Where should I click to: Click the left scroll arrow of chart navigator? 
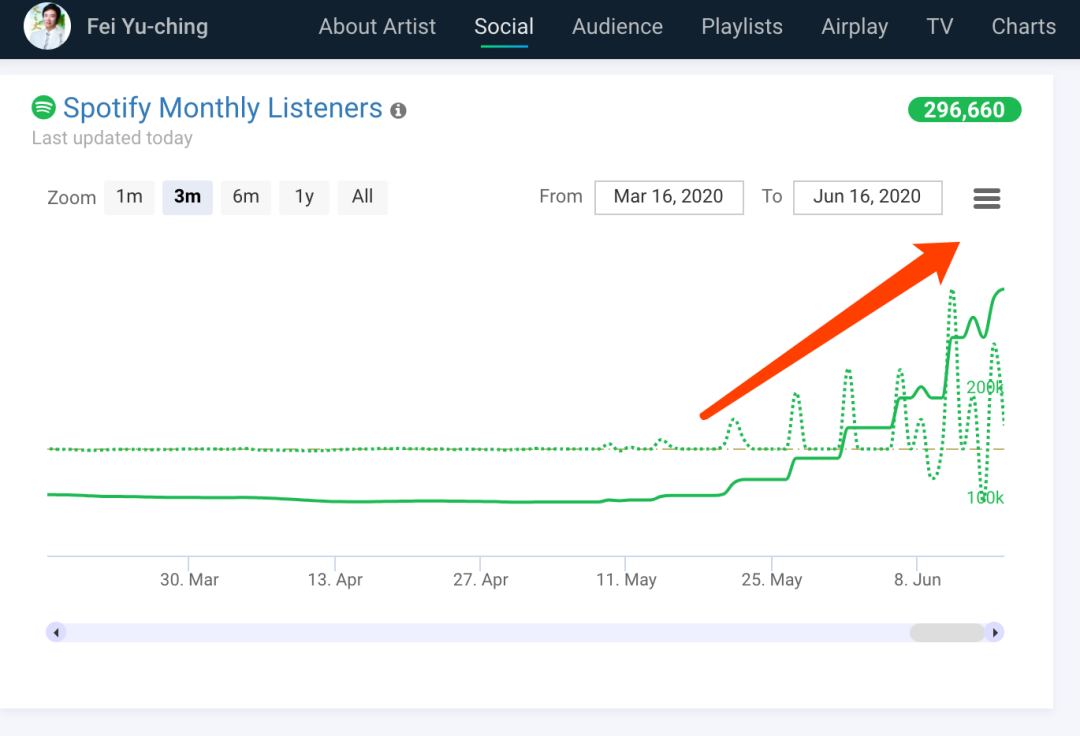click(x=56, y=632)
